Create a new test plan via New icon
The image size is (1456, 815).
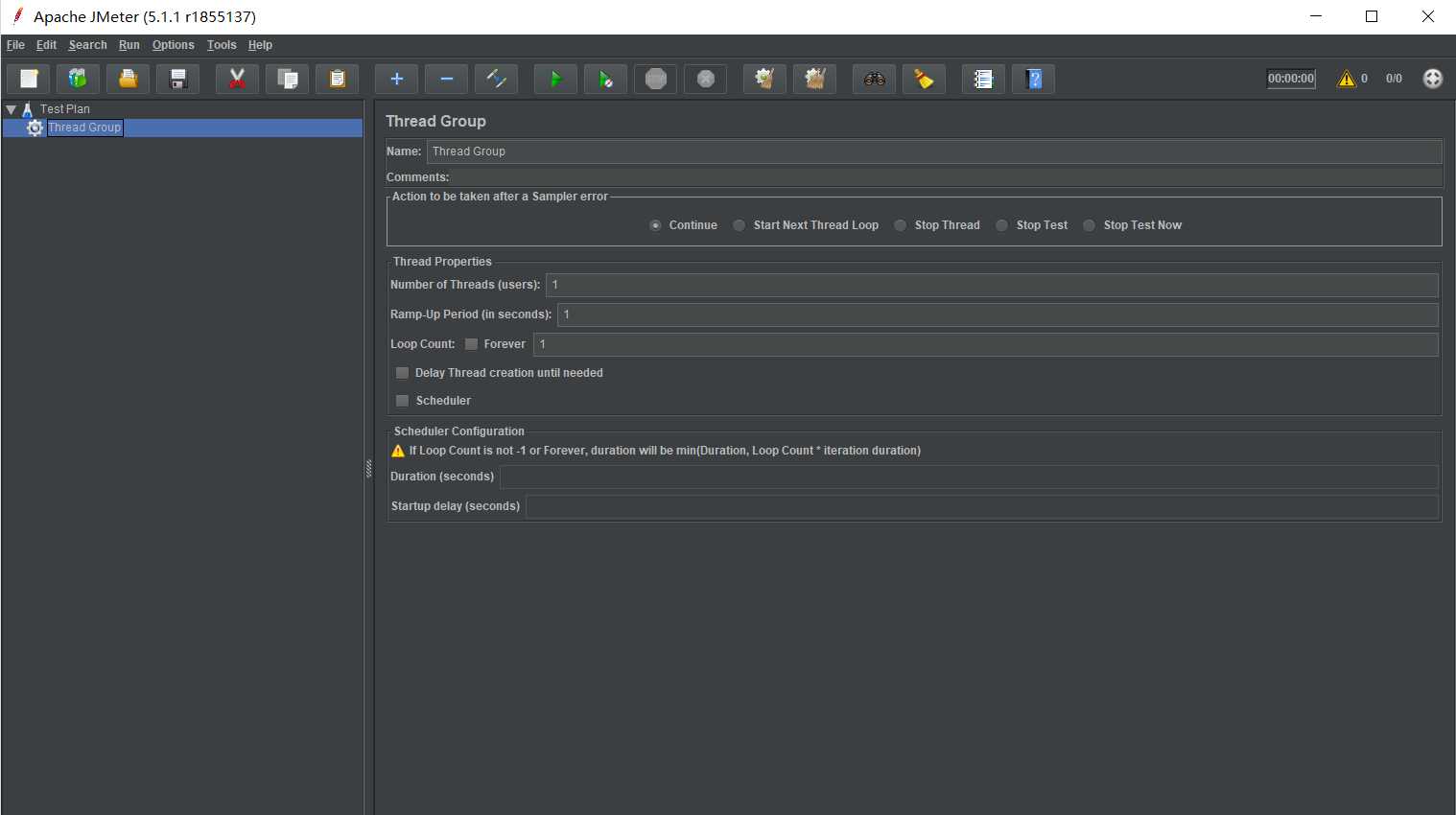[x=29, y=79]
